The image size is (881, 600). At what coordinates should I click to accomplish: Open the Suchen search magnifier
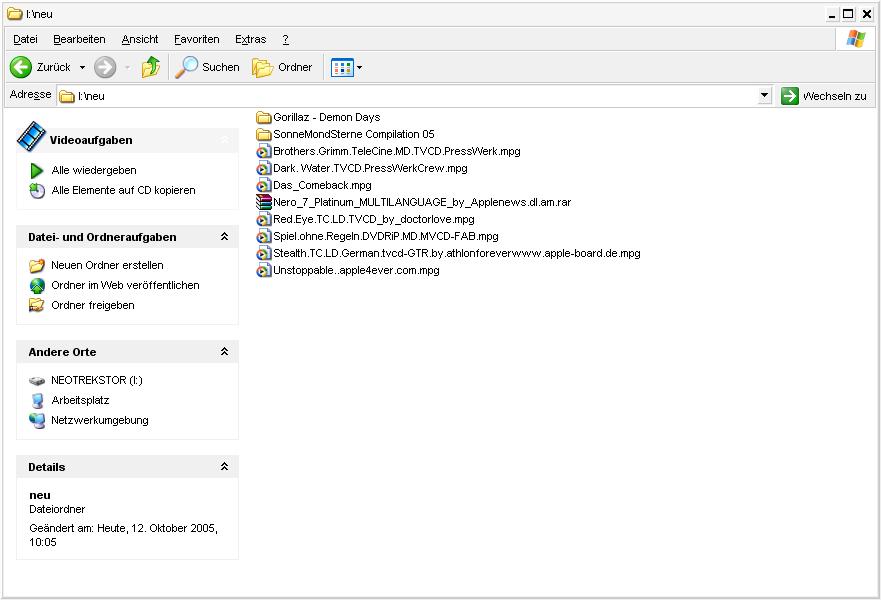pyautogui.click(x=187, y=67)
